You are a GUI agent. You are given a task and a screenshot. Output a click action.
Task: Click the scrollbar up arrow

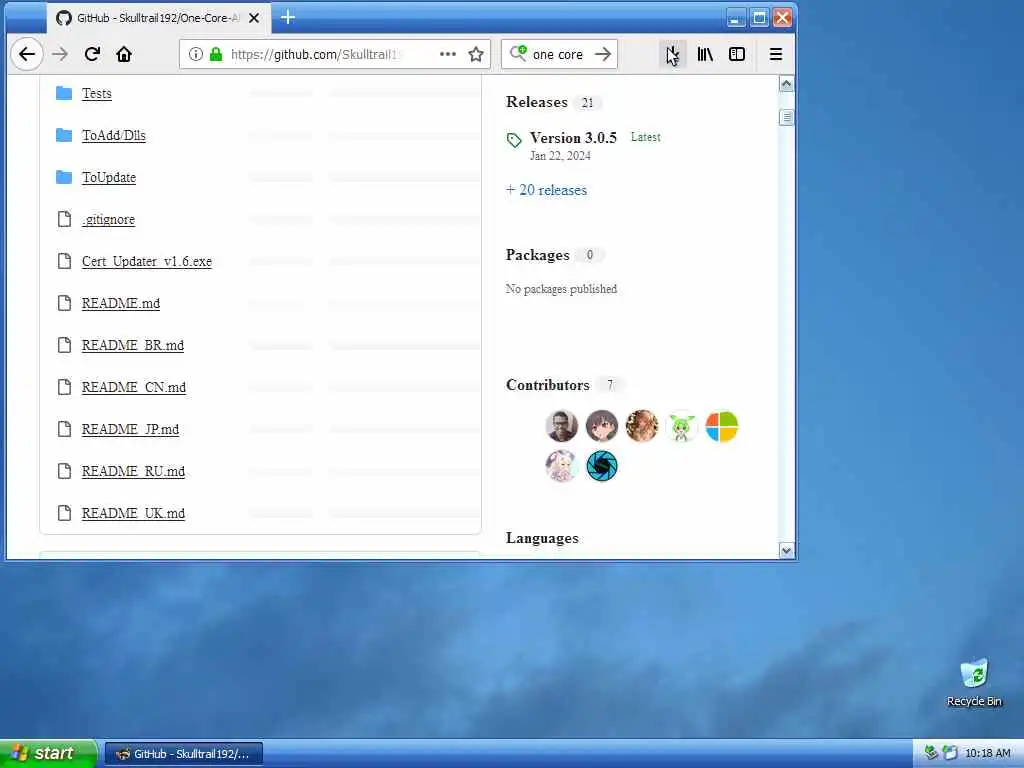click(x=786, y=84)
